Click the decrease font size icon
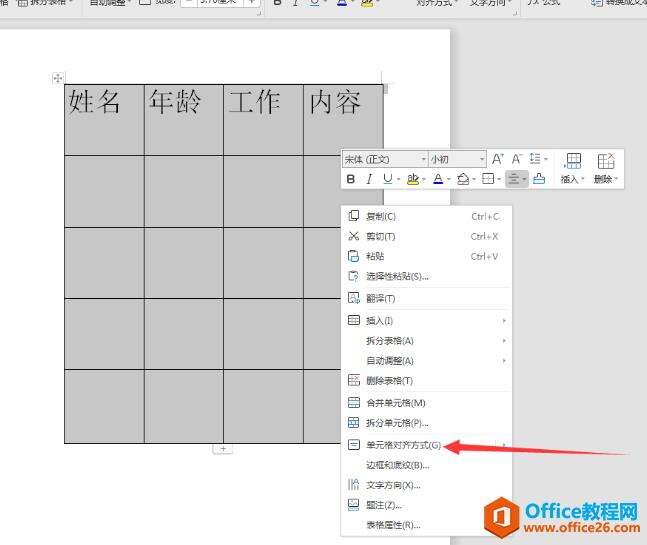The height and width of the screenshot is (545, 647). [517, 159]
